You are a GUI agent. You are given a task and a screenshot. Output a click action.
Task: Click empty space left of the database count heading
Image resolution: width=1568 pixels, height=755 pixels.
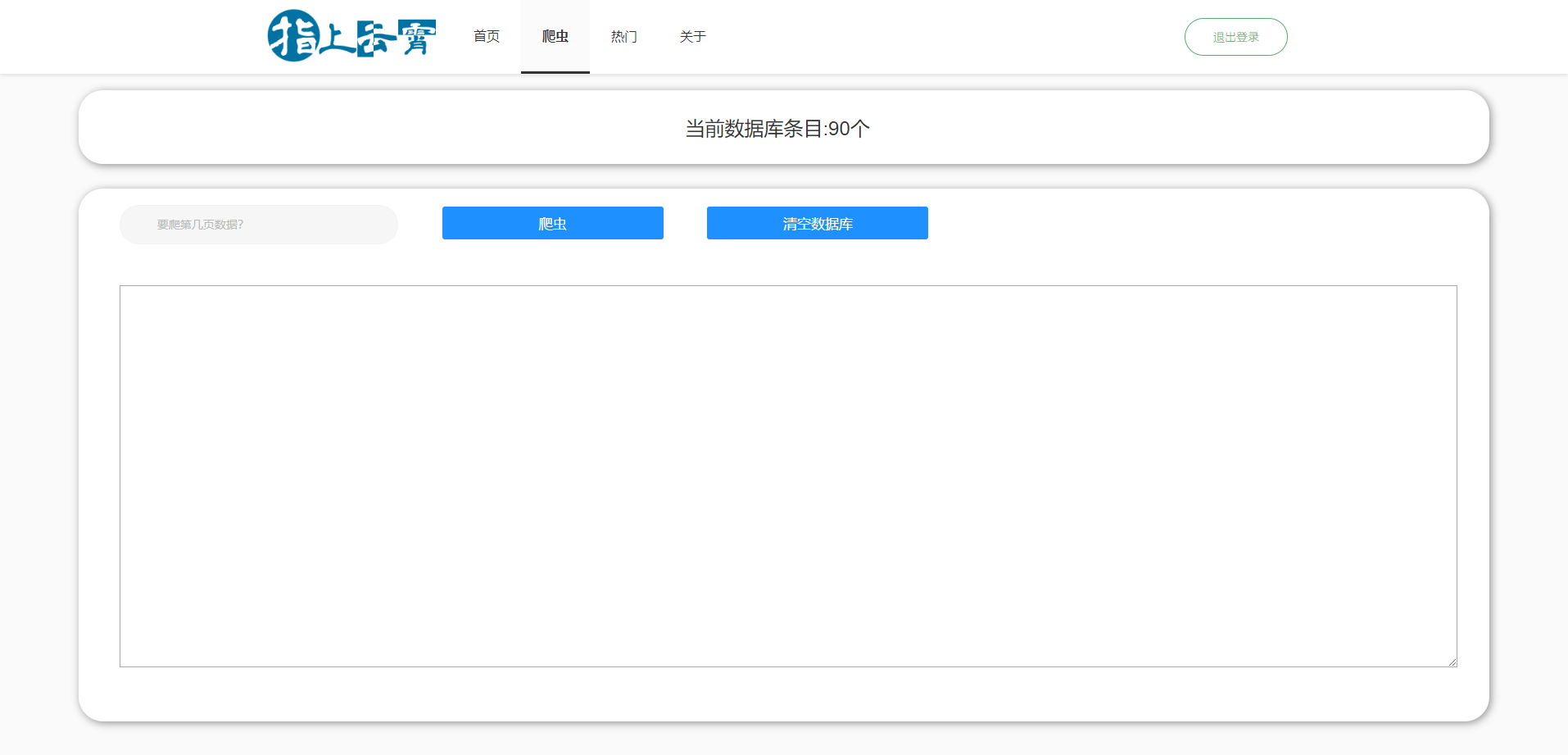(x=369, y=128)
